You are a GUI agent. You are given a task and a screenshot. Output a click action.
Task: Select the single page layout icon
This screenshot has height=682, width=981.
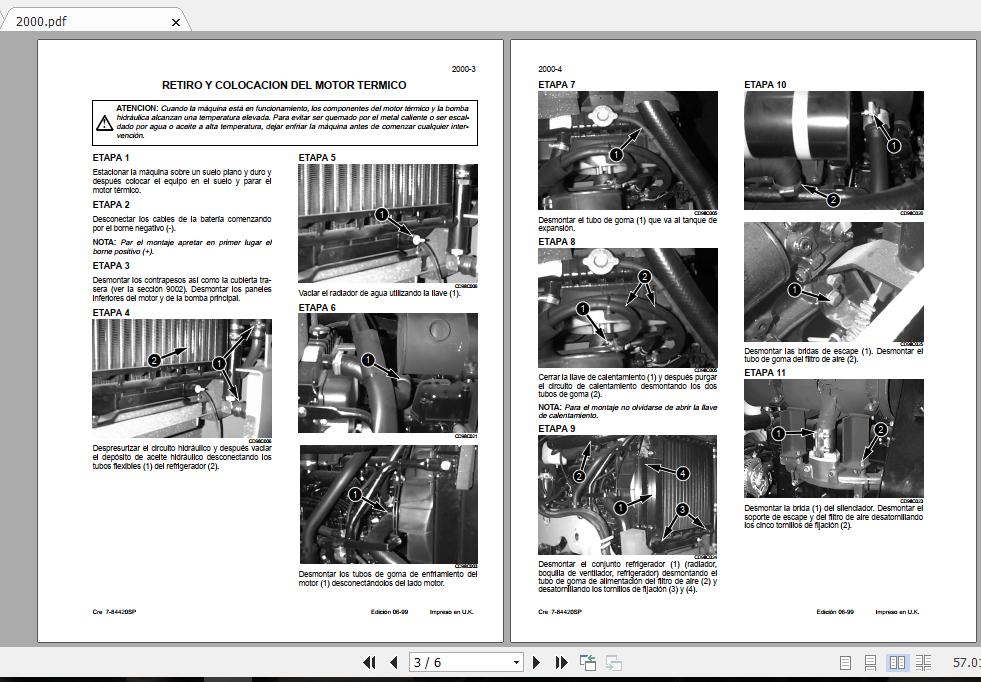pos(846,662)
